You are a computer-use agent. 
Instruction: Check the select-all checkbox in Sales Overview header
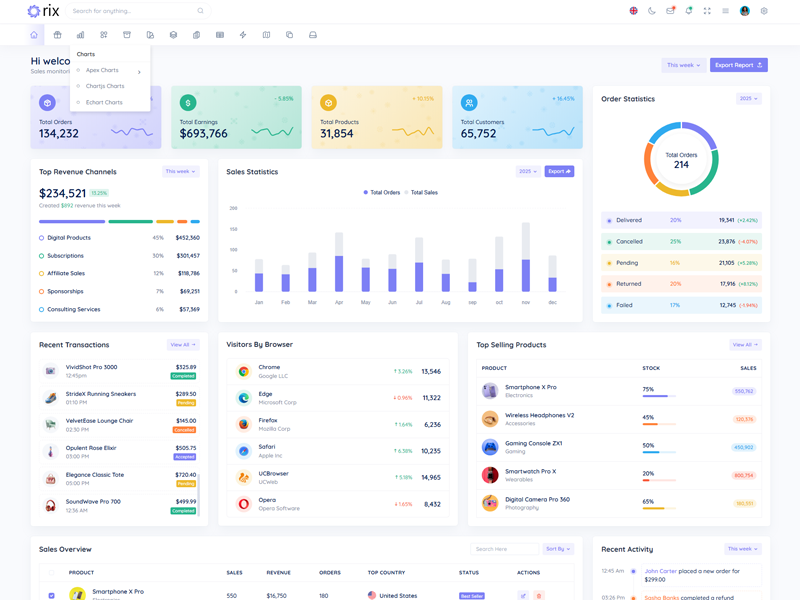(x=52, y=573)
